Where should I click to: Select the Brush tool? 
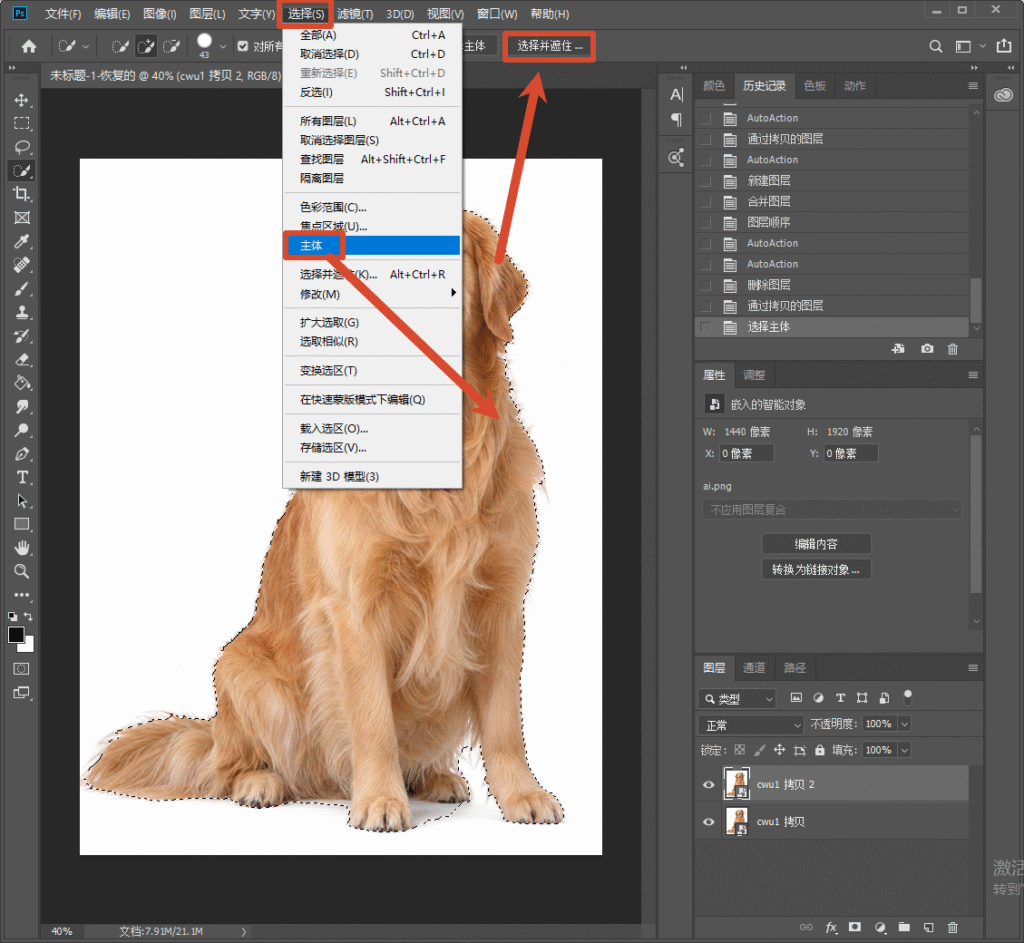pyautogui.click(x=22, y=289)
